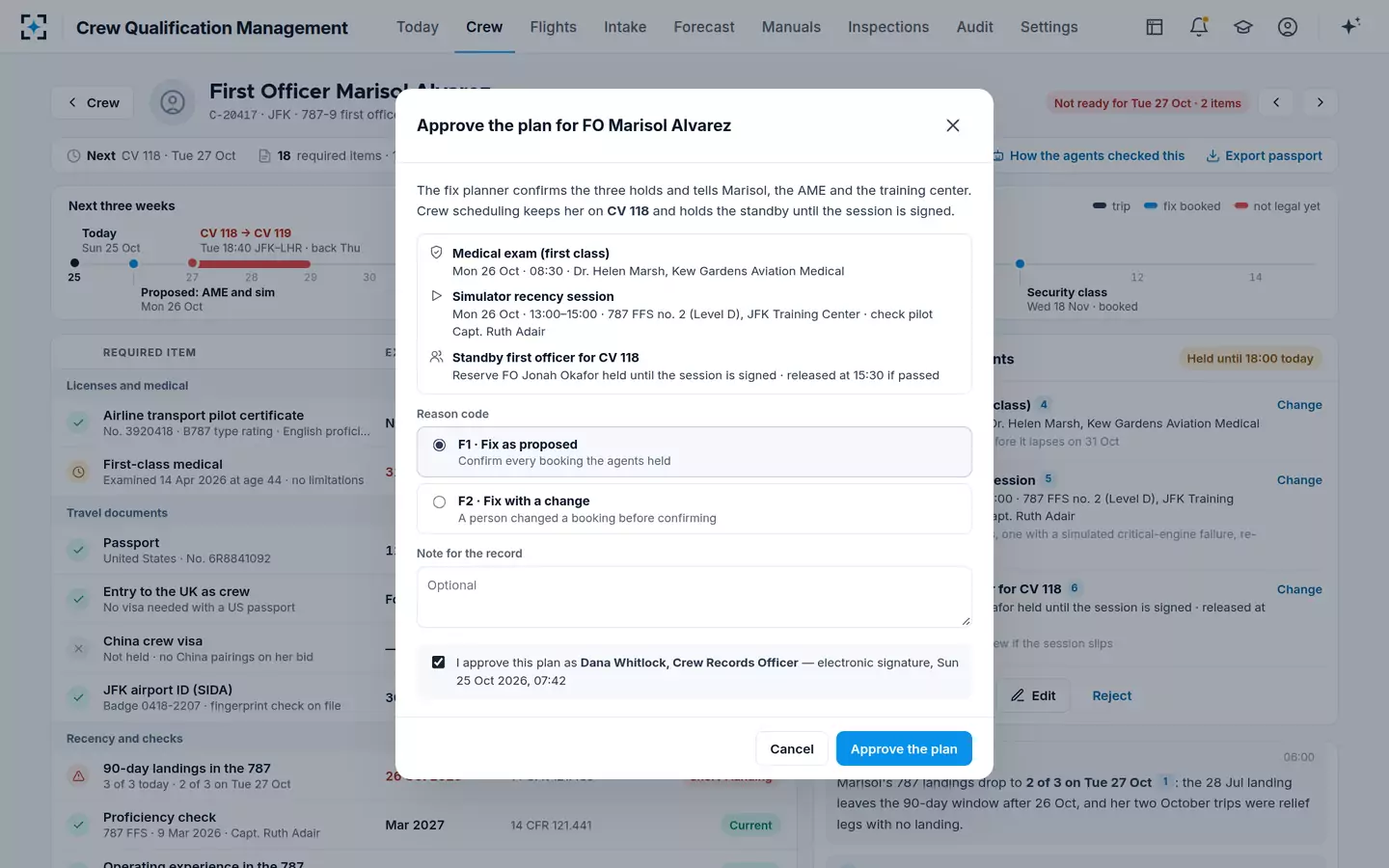
Task: Click the 90-day landings warning icon
Action: 78,775
